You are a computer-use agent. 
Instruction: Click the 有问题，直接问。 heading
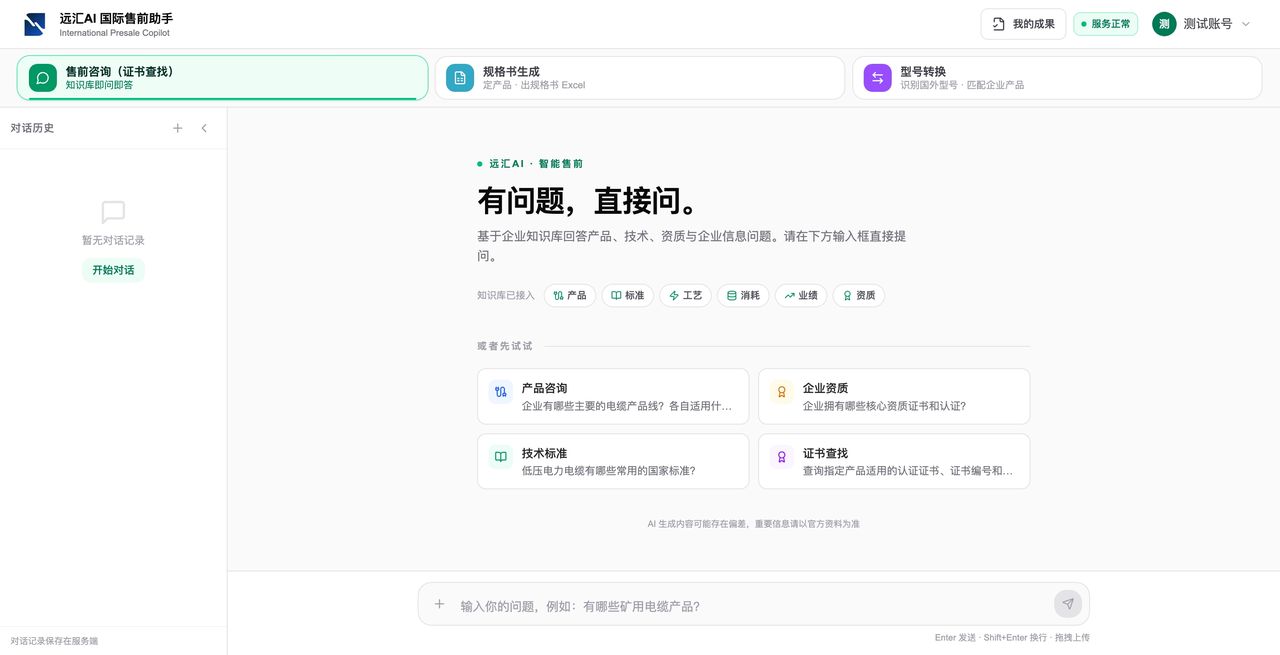tap(589, 201)
